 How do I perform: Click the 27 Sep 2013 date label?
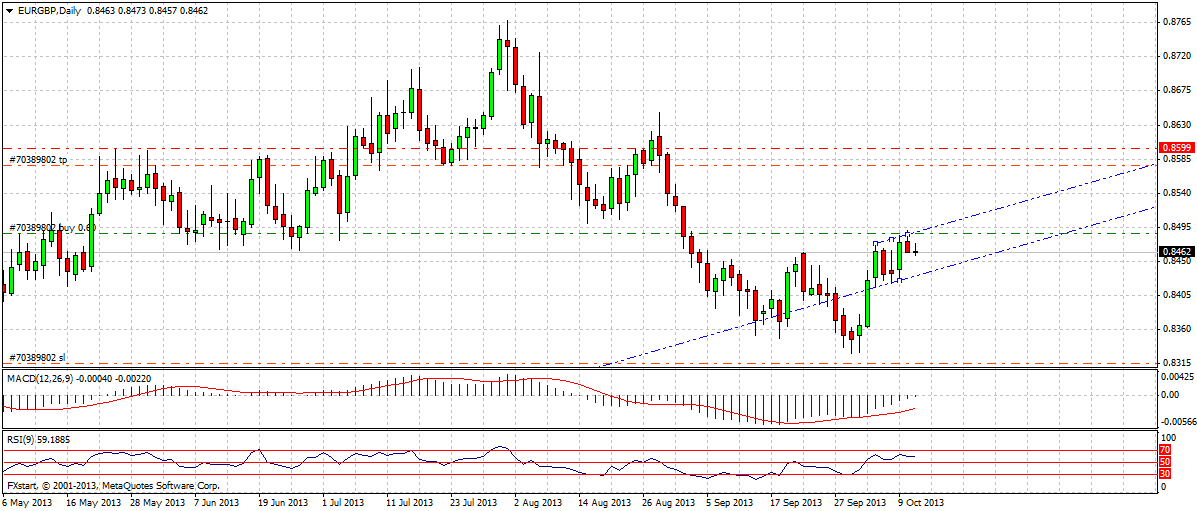pyautogui.click(x=861, y=504)
